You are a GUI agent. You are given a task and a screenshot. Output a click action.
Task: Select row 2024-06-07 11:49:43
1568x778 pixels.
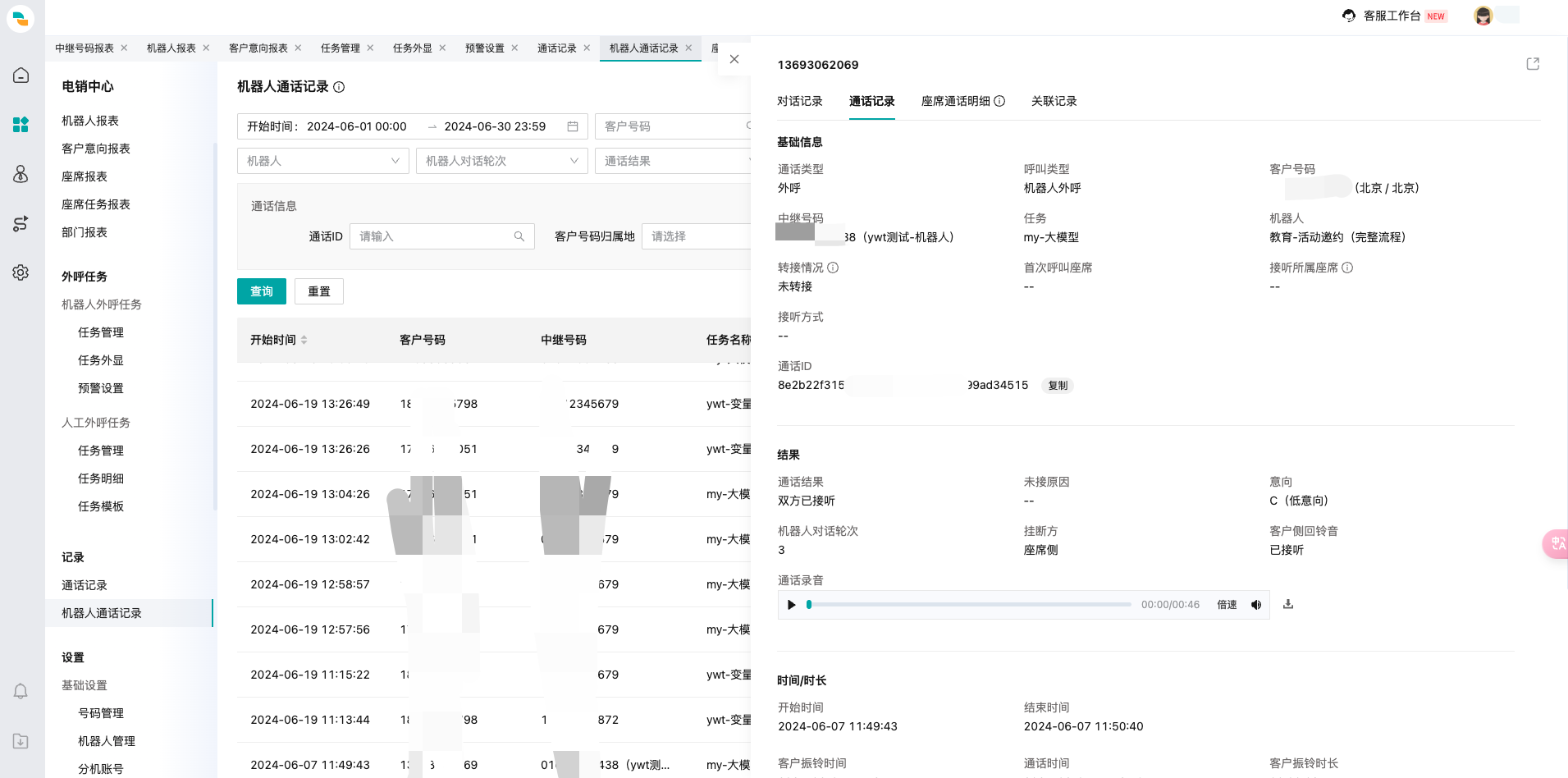coord(494,765)
